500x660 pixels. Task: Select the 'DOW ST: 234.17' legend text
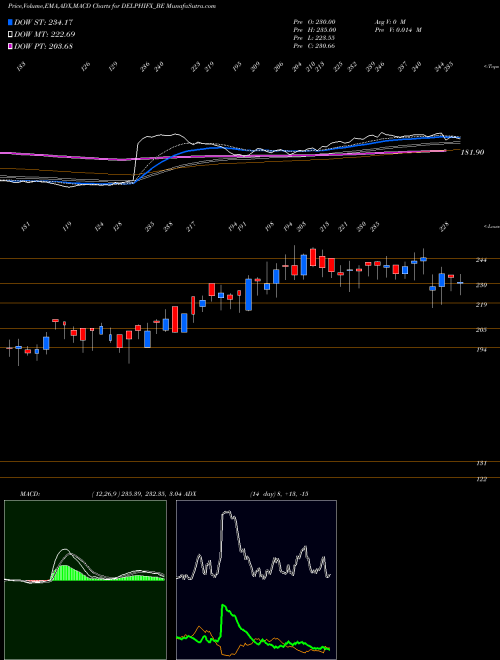point(43,22)
